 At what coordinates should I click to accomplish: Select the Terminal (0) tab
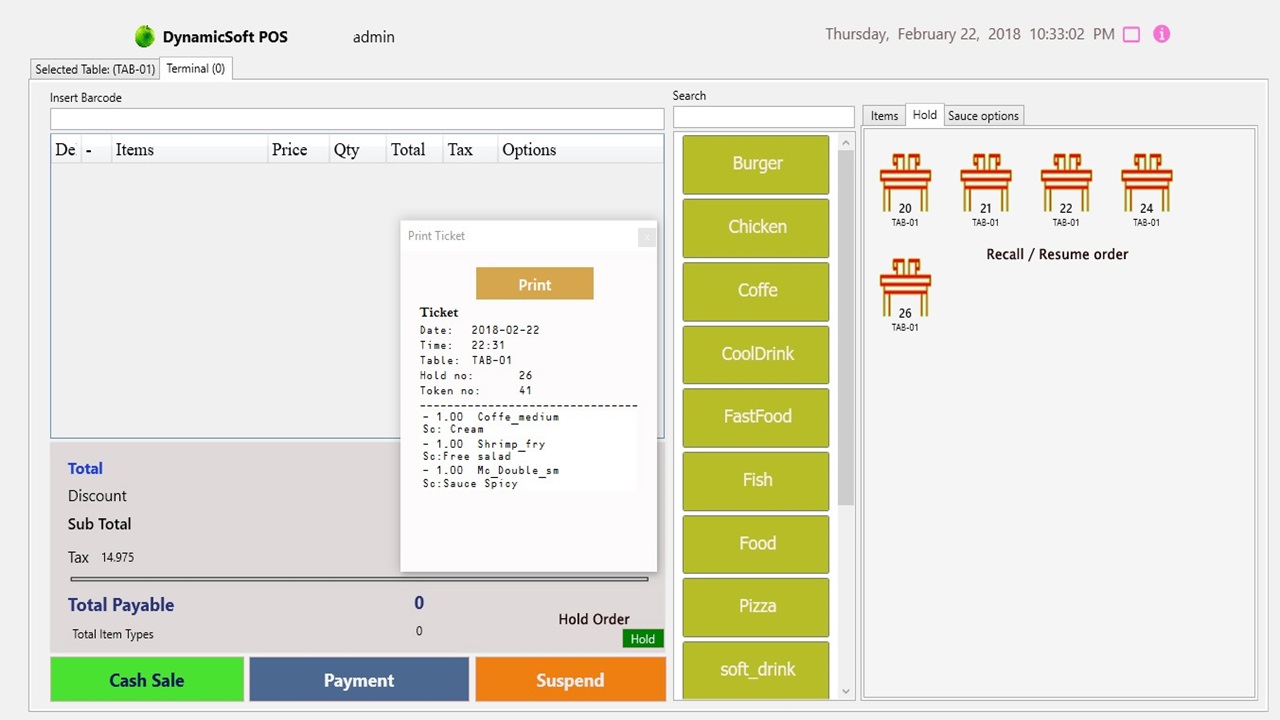tap(195, 68)
